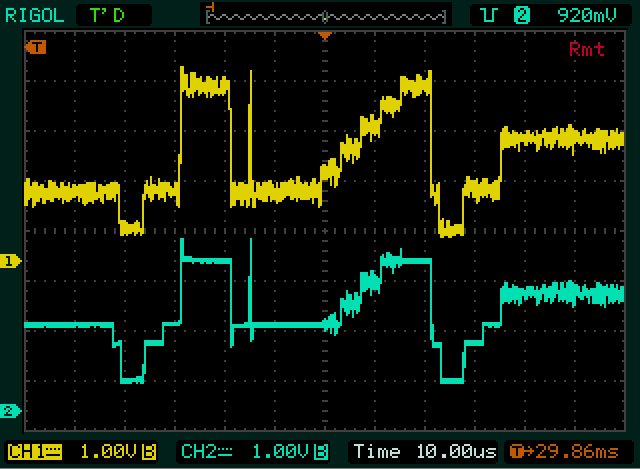Screen dimensions: 640x469
Task: Click the 29.86ms trigger offset readout
Action: pos(575,451)
